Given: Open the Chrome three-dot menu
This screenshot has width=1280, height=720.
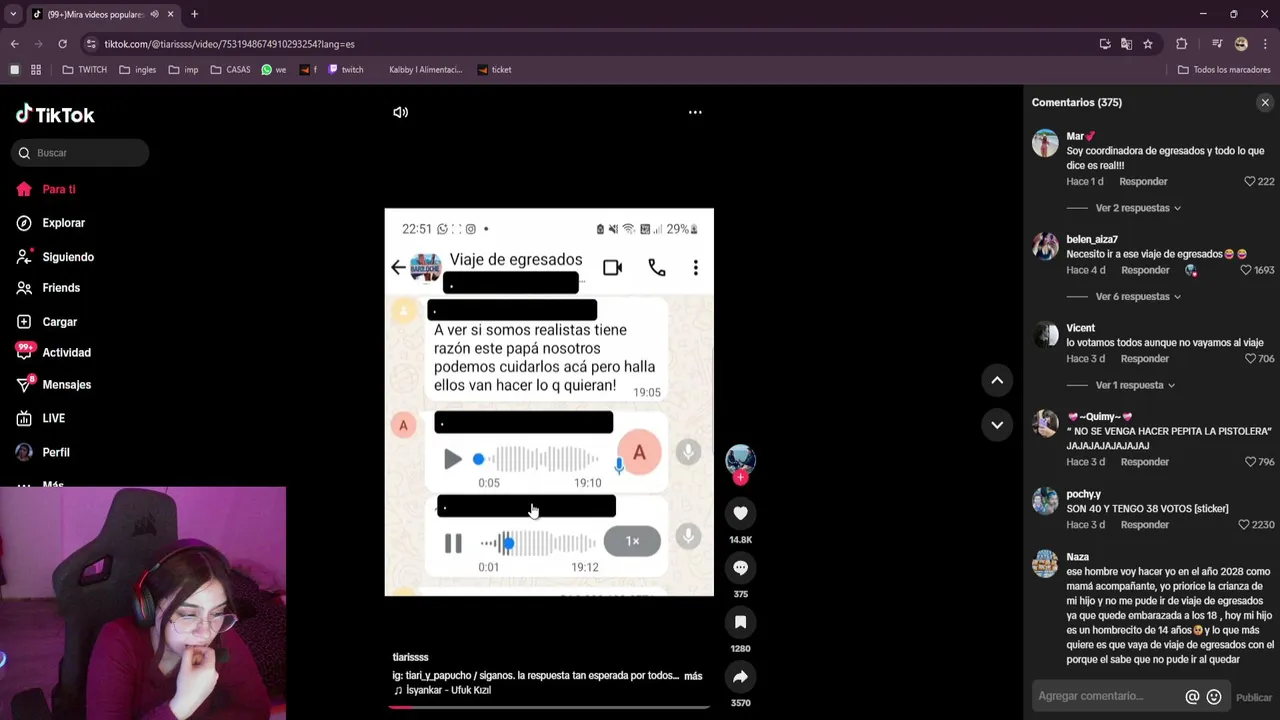Looking at the screenshot, I should click(1265, 44).
